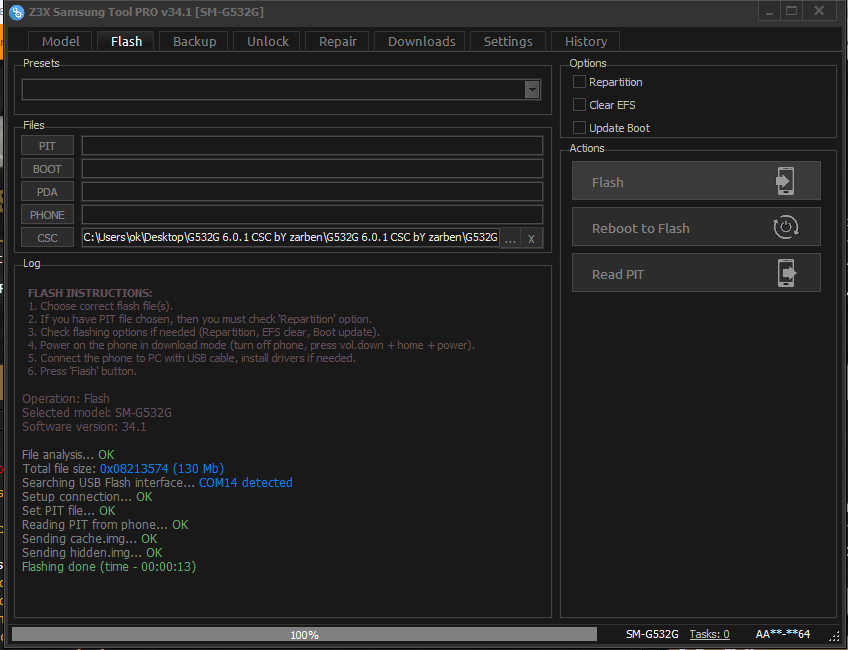Select the Flash tab

[x=126, y=42]
